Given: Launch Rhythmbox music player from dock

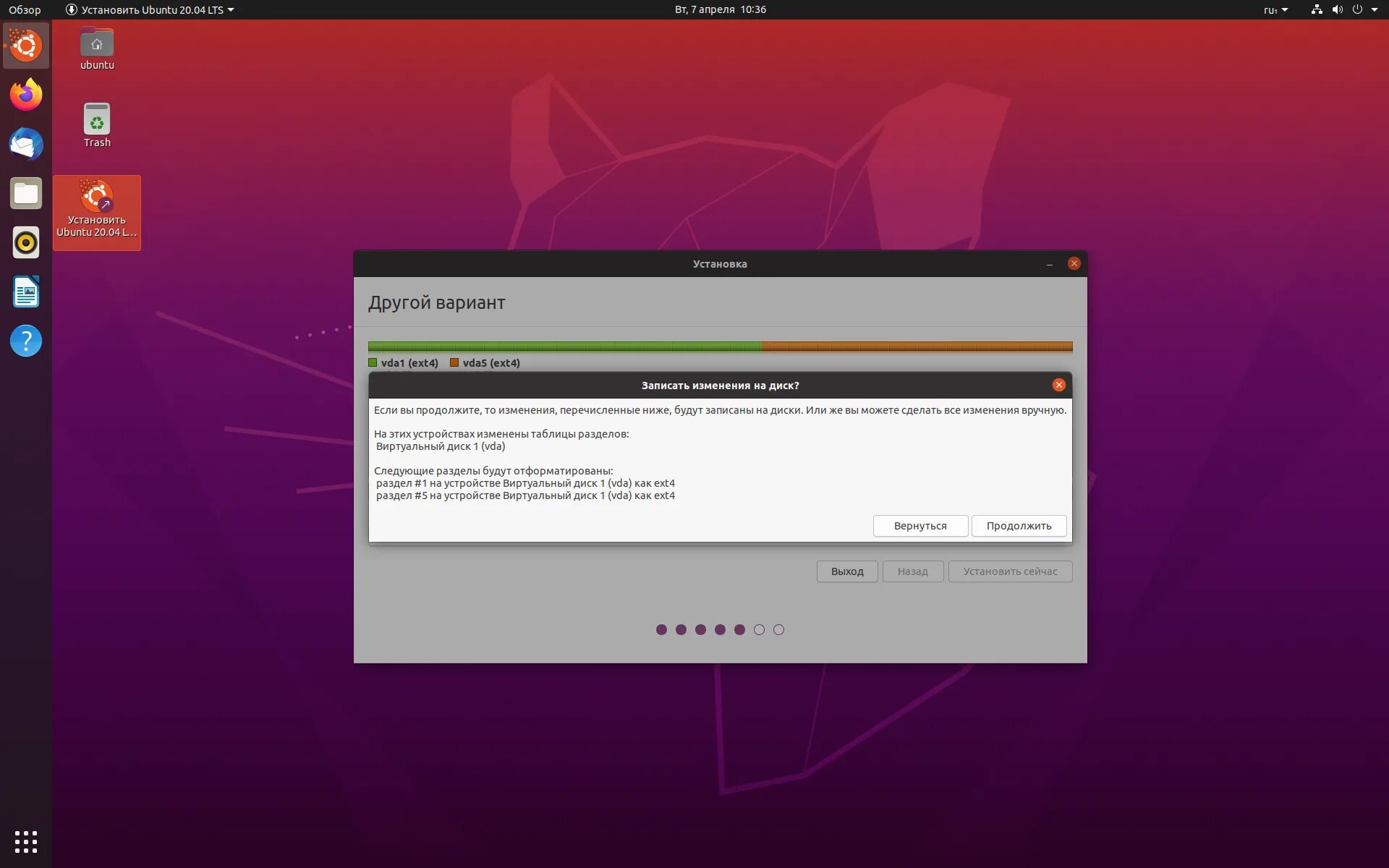Looking at the screenshot, I should 26,242.
